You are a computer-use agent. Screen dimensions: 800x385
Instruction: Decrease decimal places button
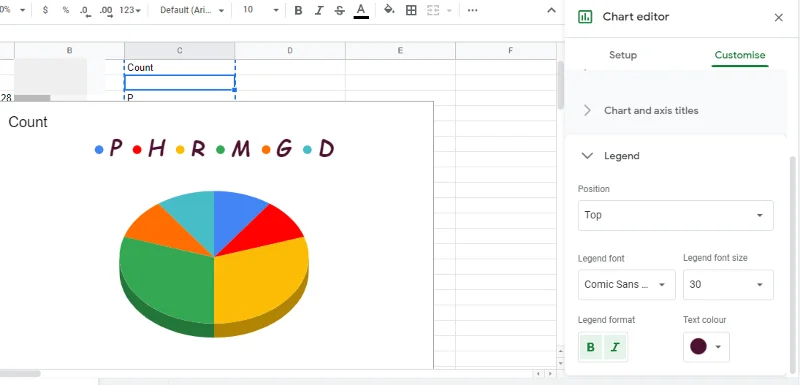click(x=86, y=11)
